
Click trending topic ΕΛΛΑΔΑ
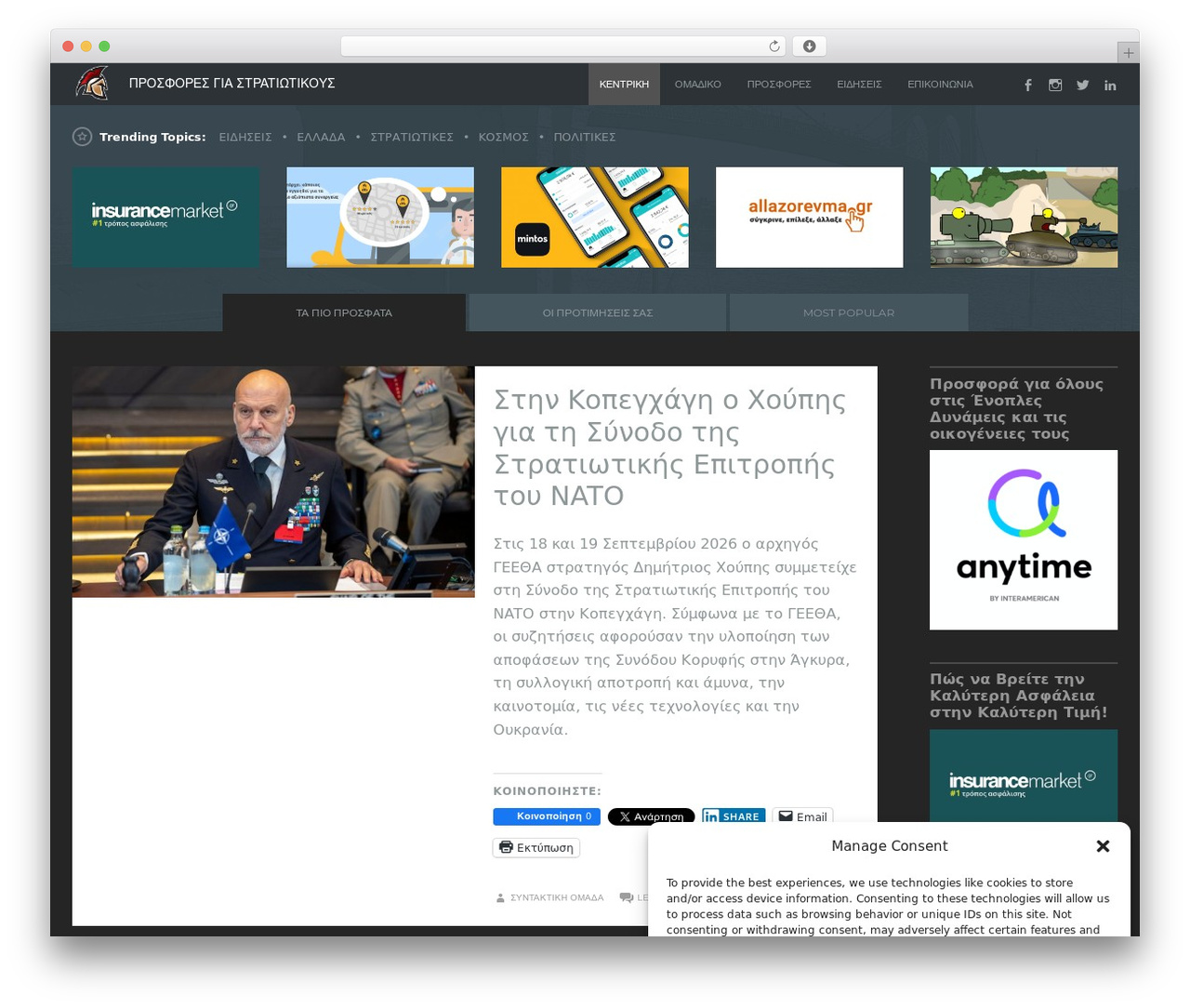pyautogui.click(x=321, y=137)
